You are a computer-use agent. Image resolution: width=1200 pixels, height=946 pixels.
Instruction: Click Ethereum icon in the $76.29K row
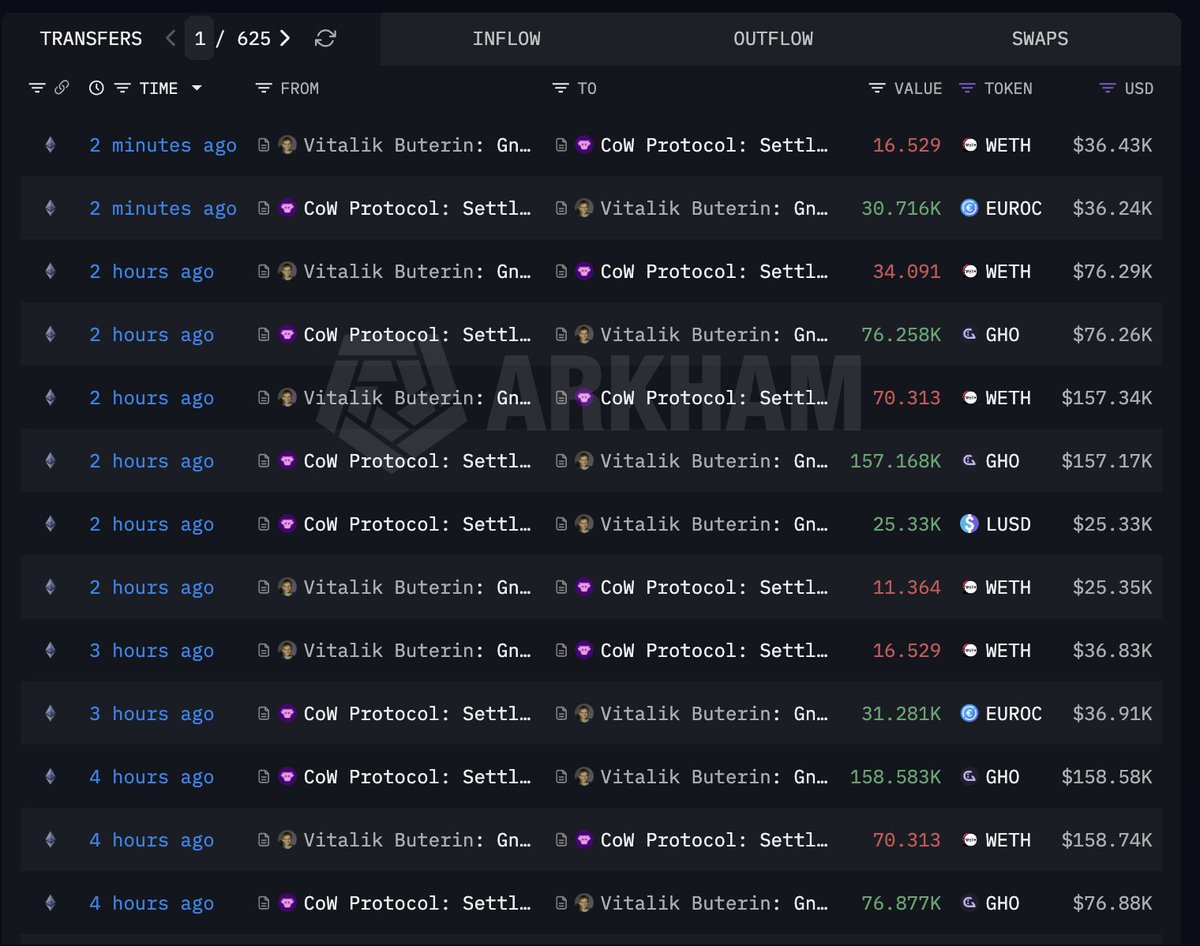pyautogui.click(x=50, y=271)
